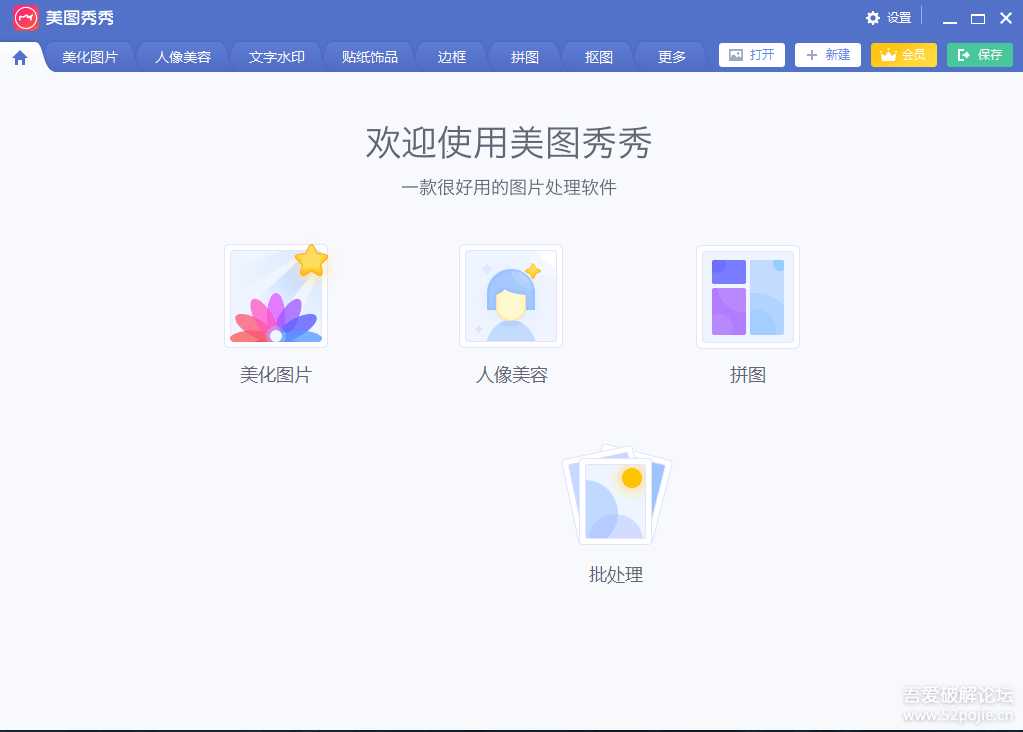Click the 会员 membership button
Image resolution: width=1023 pixels, height=732 pixels.
pos(903,55)
